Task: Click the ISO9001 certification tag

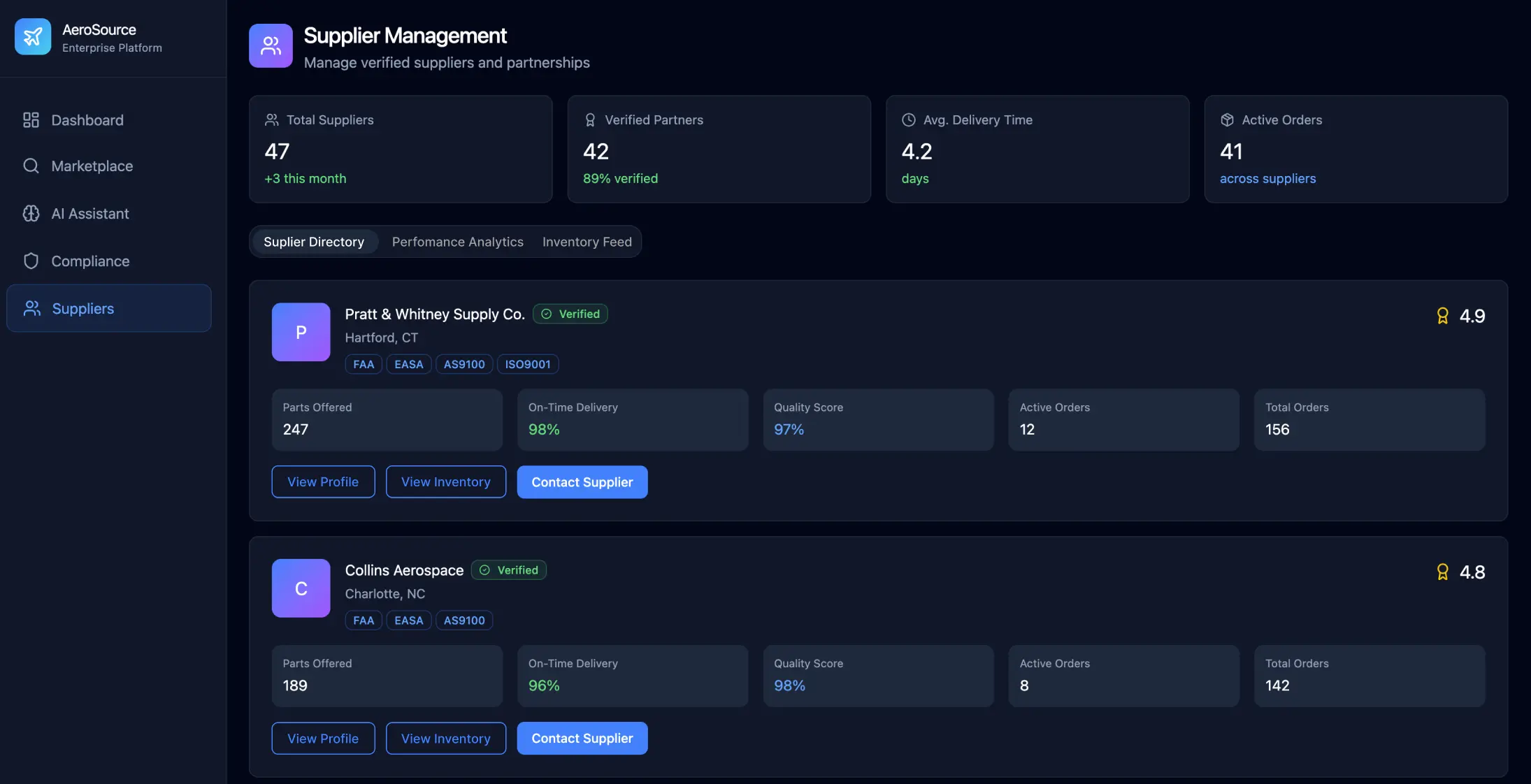Action: (527, 364)
